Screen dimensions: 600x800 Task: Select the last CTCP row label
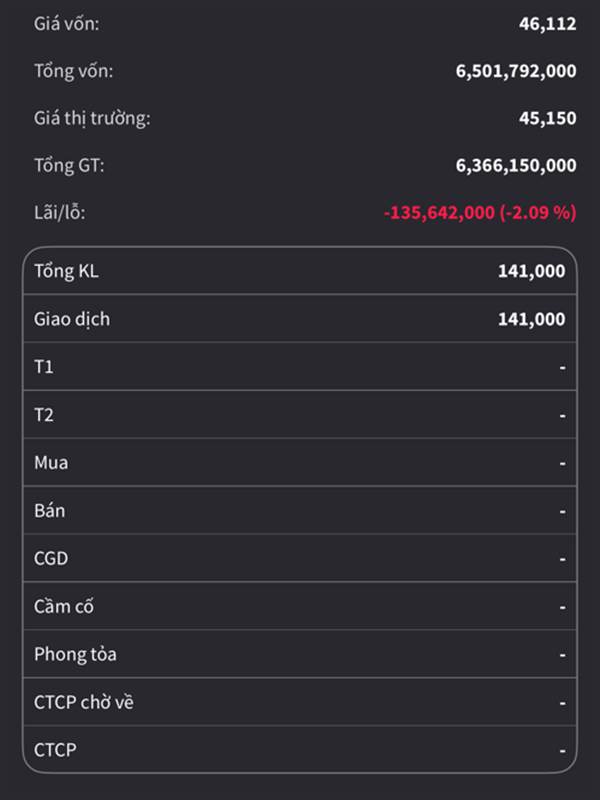coord(55,749)
